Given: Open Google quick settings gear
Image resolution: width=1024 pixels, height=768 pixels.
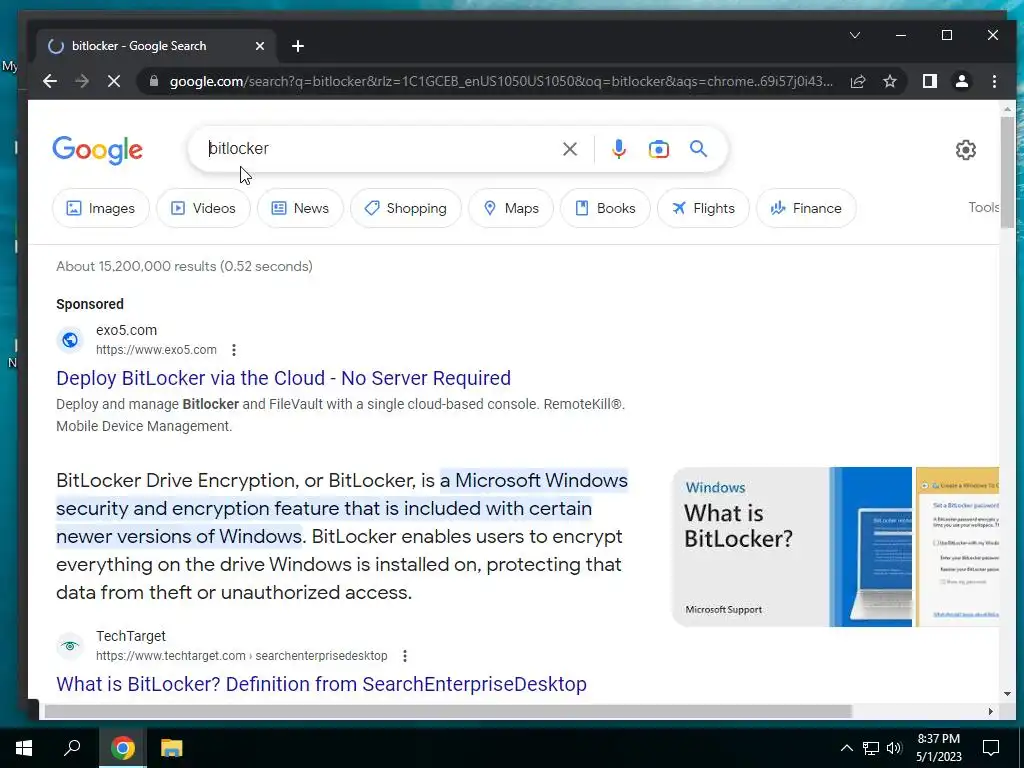Looking at the screenshot, I should click(966, 150).
